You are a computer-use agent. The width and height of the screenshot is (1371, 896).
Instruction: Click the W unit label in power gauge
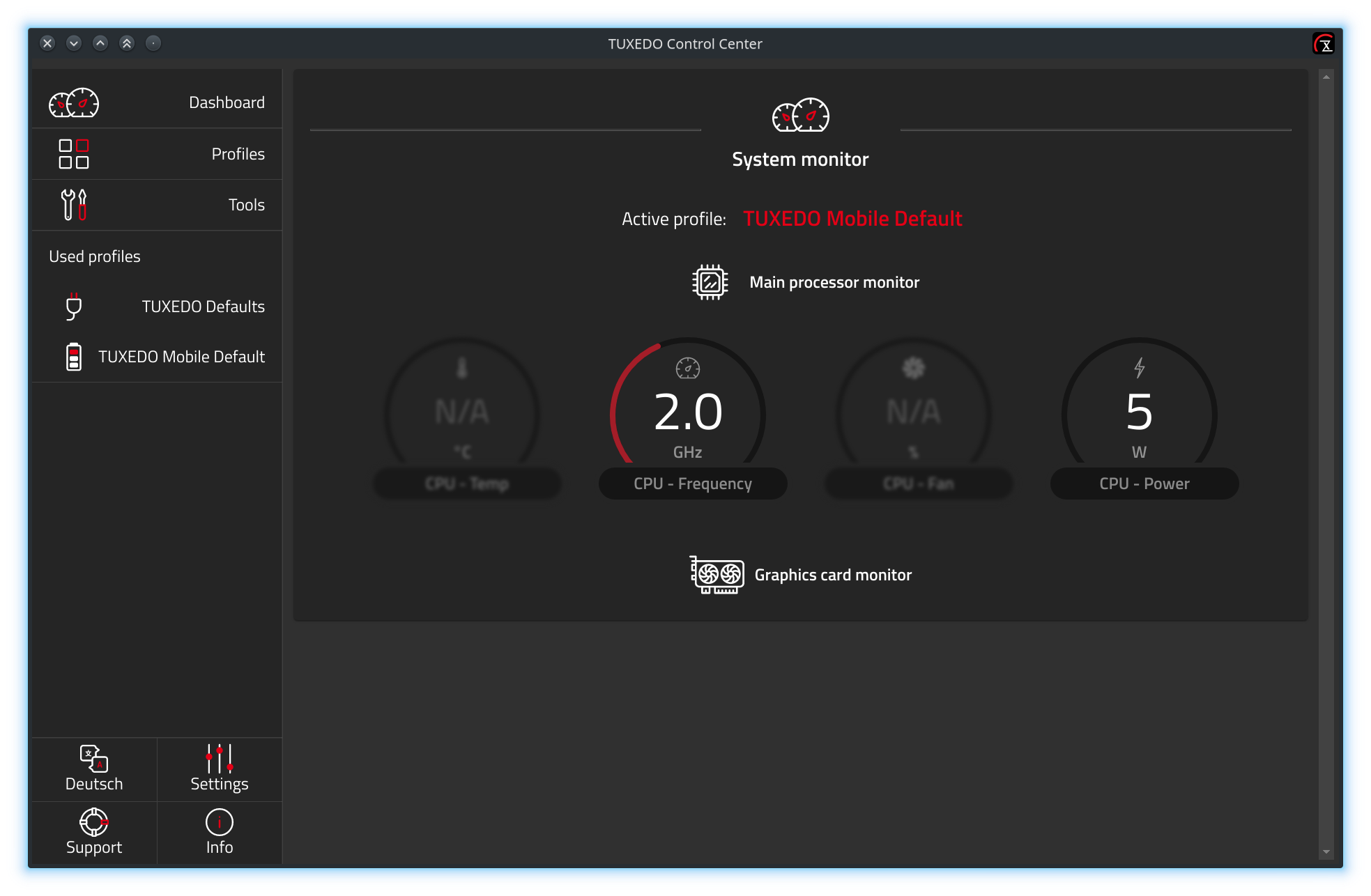tap(1140, 452)
